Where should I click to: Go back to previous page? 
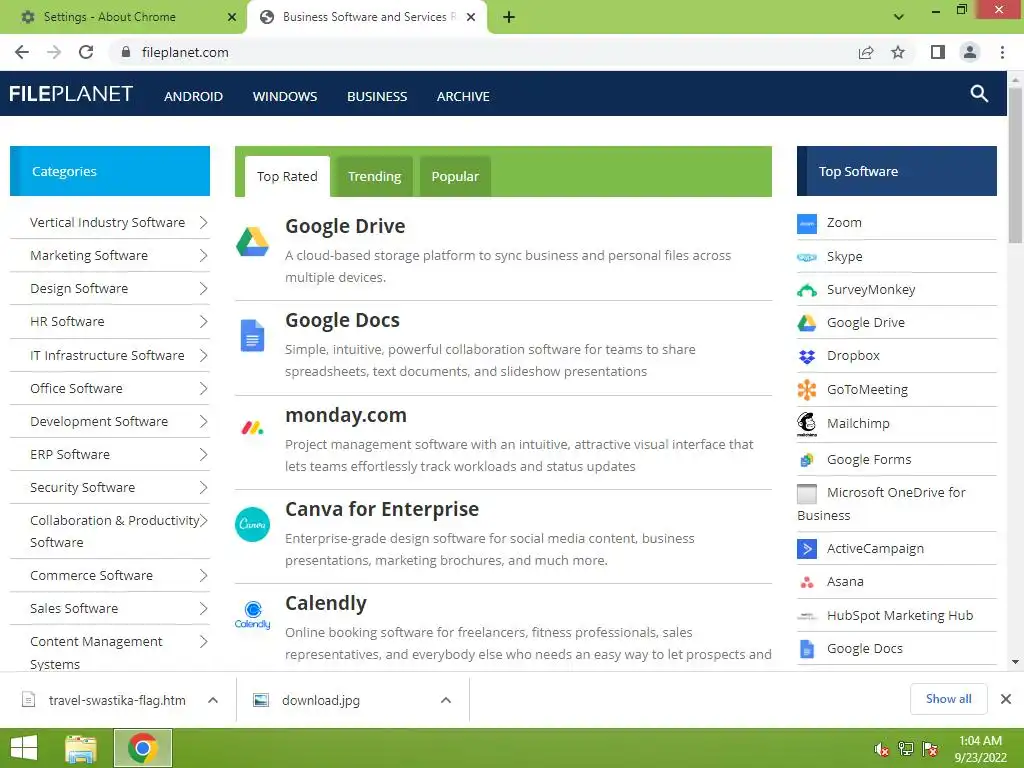pyautogui.click(x=22, y=52)
